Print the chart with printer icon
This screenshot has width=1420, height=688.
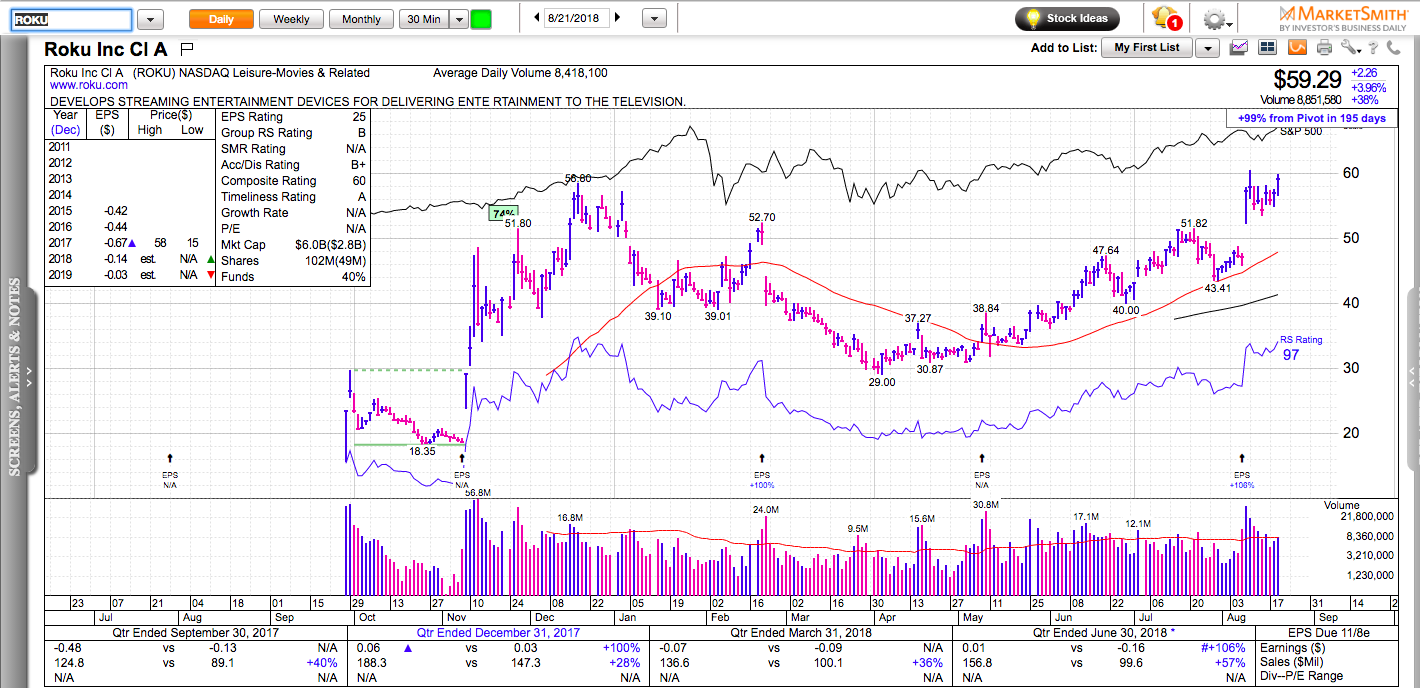click(1325, 47)
